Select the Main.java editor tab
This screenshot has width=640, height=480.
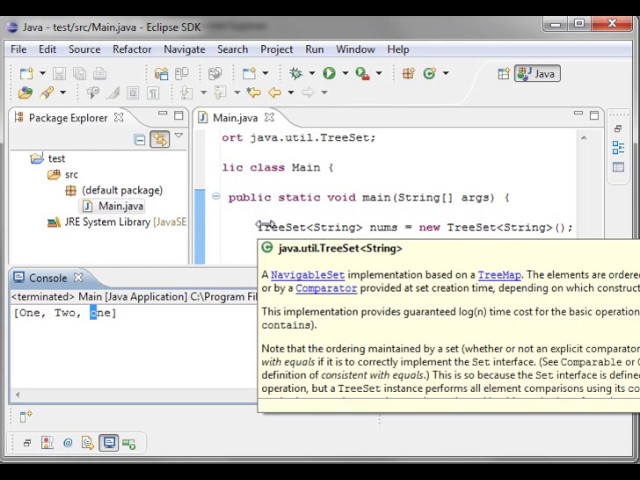tap(235, 118)
